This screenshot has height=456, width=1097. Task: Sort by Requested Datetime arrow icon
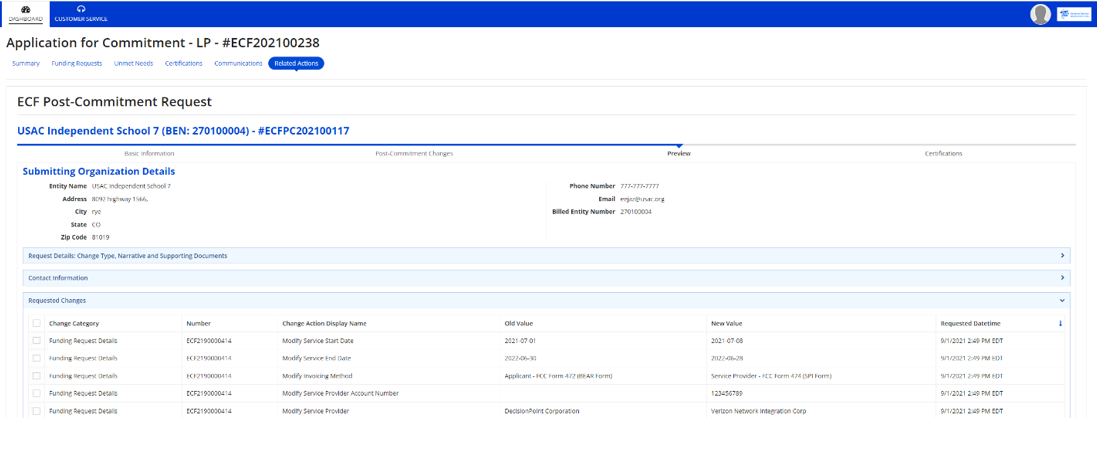coord(1060,324)
